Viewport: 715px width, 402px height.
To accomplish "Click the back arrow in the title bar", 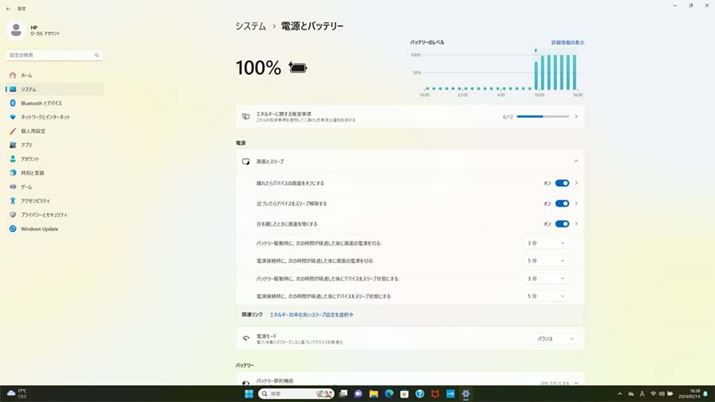I will point(8,8).
